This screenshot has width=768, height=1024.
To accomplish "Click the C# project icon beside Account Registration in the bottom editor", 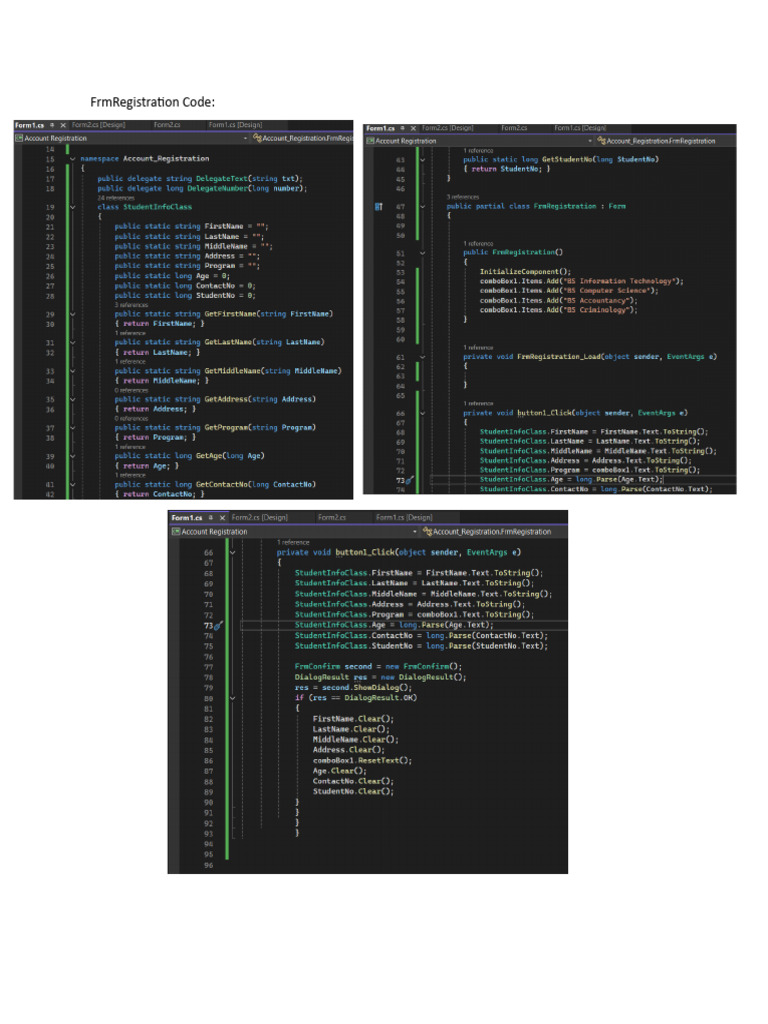I will (175, 532).
